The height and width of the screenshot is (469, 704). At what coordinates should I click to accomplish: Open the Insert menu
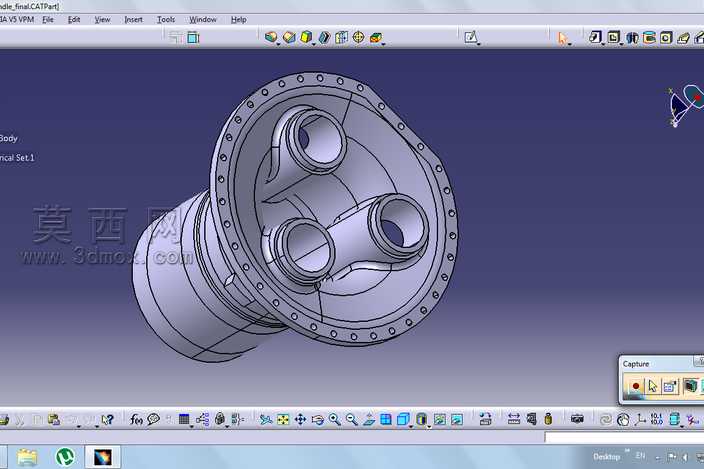133,20
